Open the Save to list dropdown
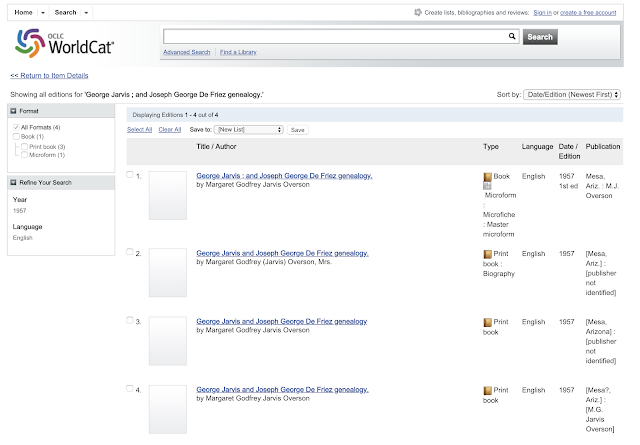 pyautogui.click(x=249, y=130)
